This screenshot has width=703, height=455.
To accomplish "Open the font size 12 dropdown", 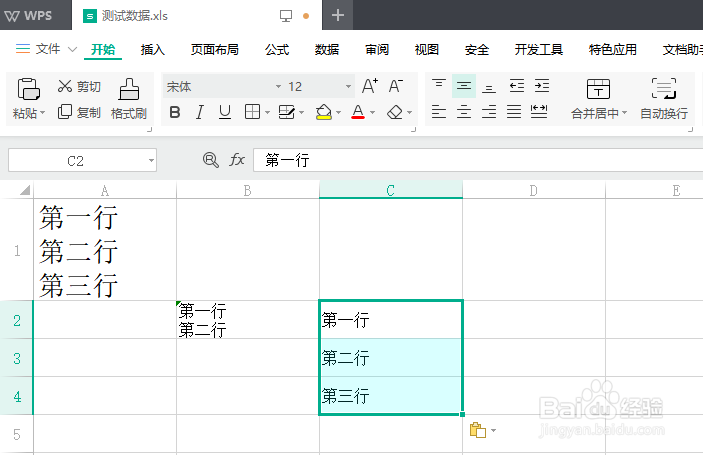I will [x=348, y=86].
